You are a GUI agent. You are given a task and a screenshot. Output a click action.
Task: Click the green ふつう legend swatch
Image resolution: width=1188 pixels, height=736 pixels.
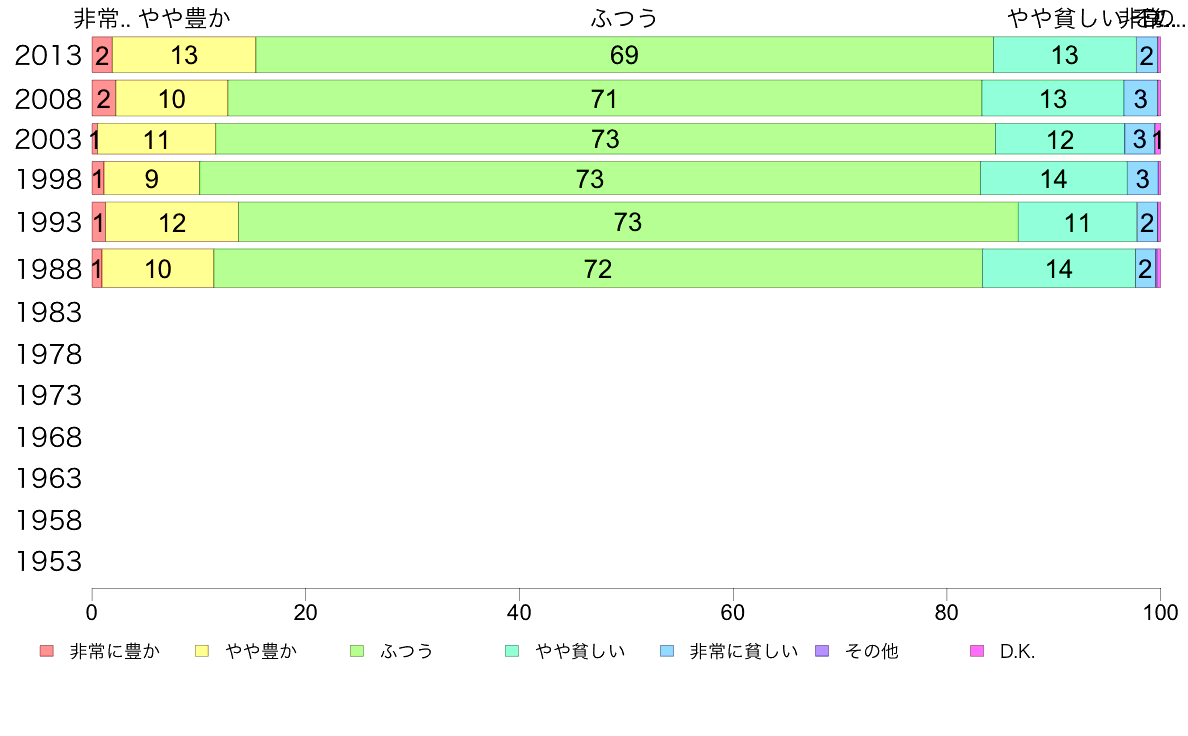point(357,651)
